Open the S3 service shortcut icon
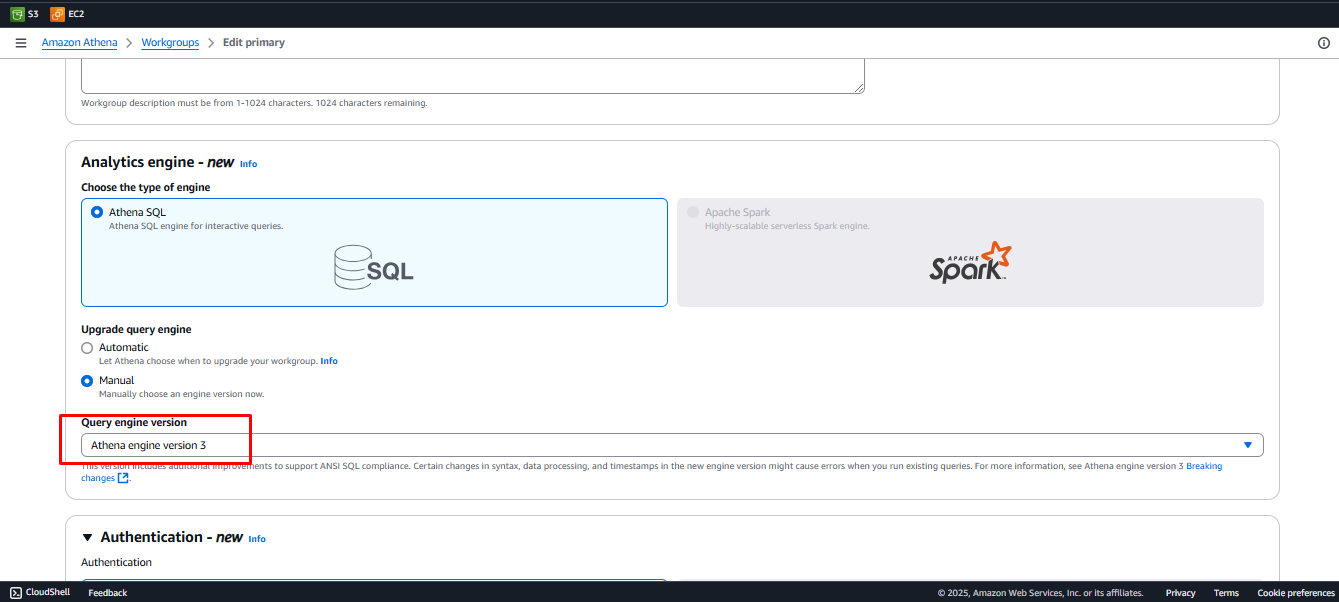This screenshot has height=602, width=1339. click(17, 14)
